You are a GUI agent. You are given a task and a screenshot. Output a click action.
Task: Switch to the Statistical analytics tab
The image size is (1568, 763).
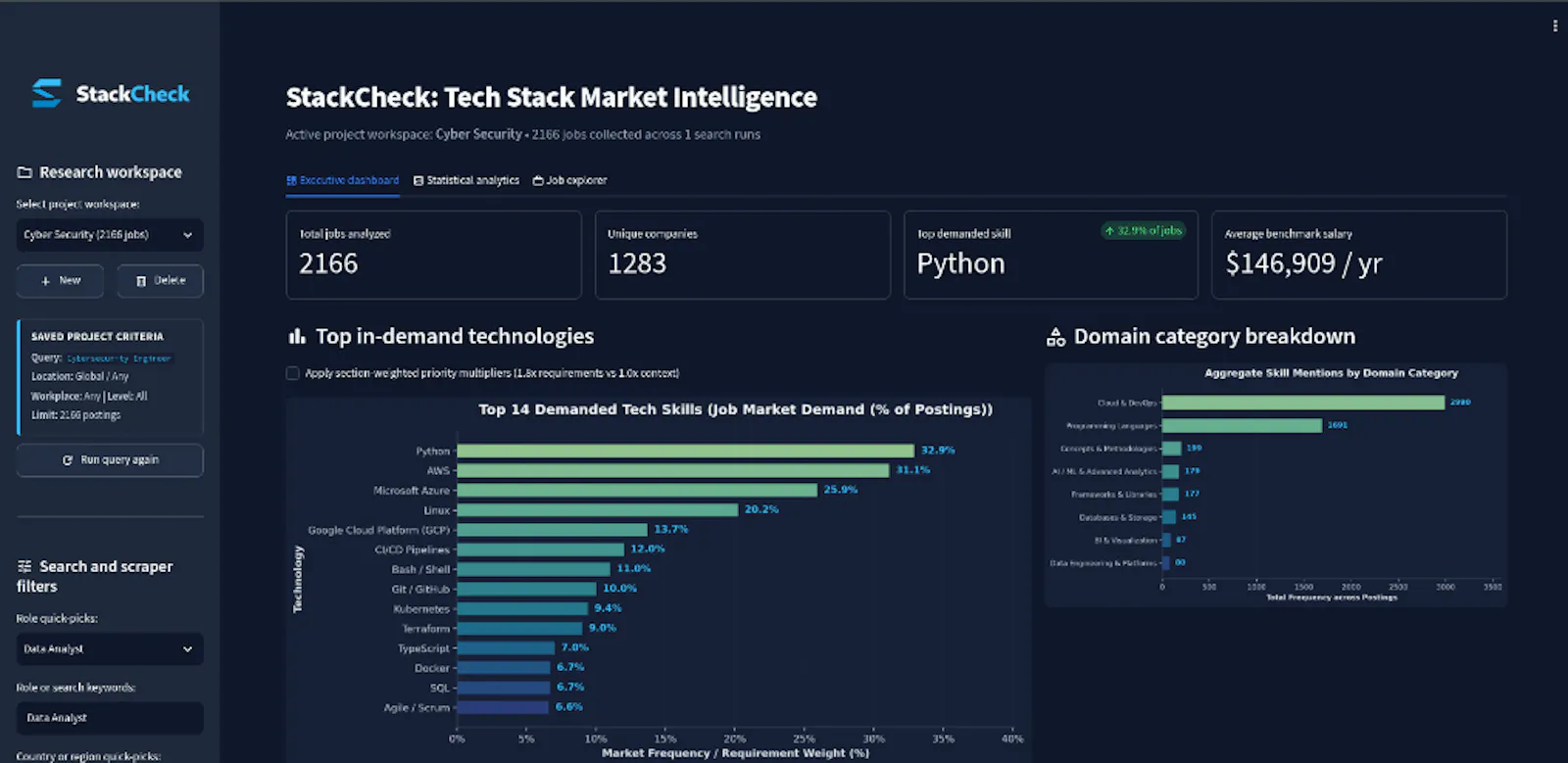(x=466, y=180)
